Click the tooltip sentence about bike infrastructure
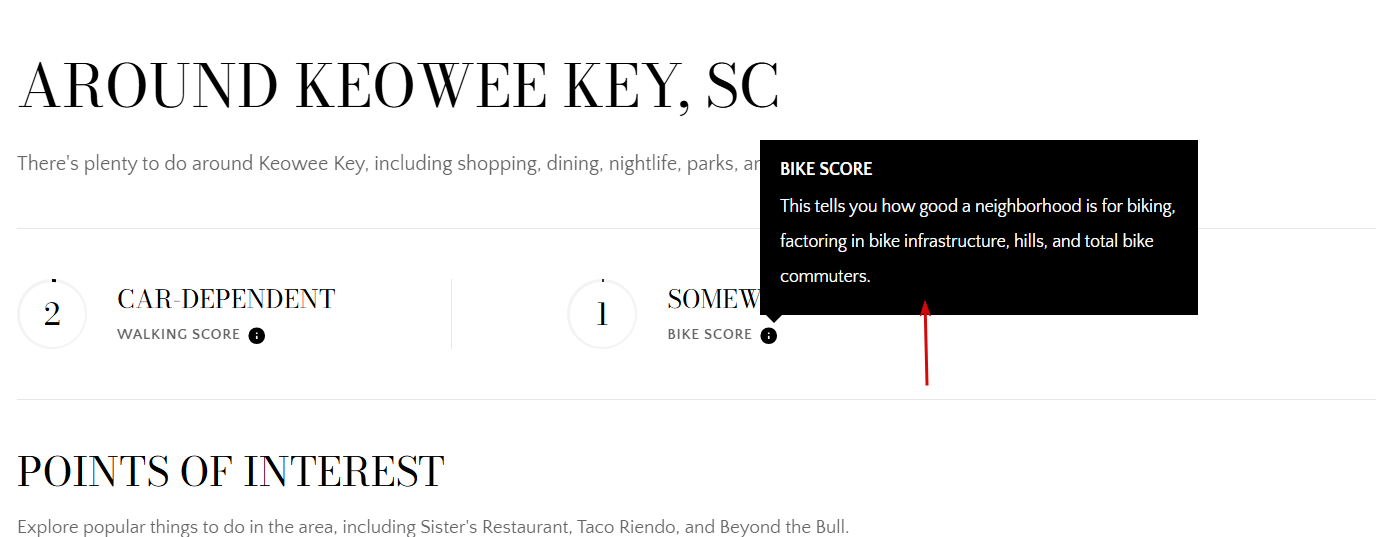1376x537 pixels. click(x=977, y=241)
